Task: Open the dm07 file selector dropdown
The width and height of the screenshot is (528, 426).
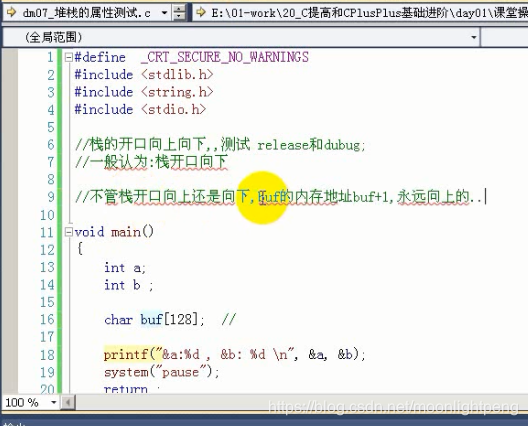Action: click(x=164, y=13)
